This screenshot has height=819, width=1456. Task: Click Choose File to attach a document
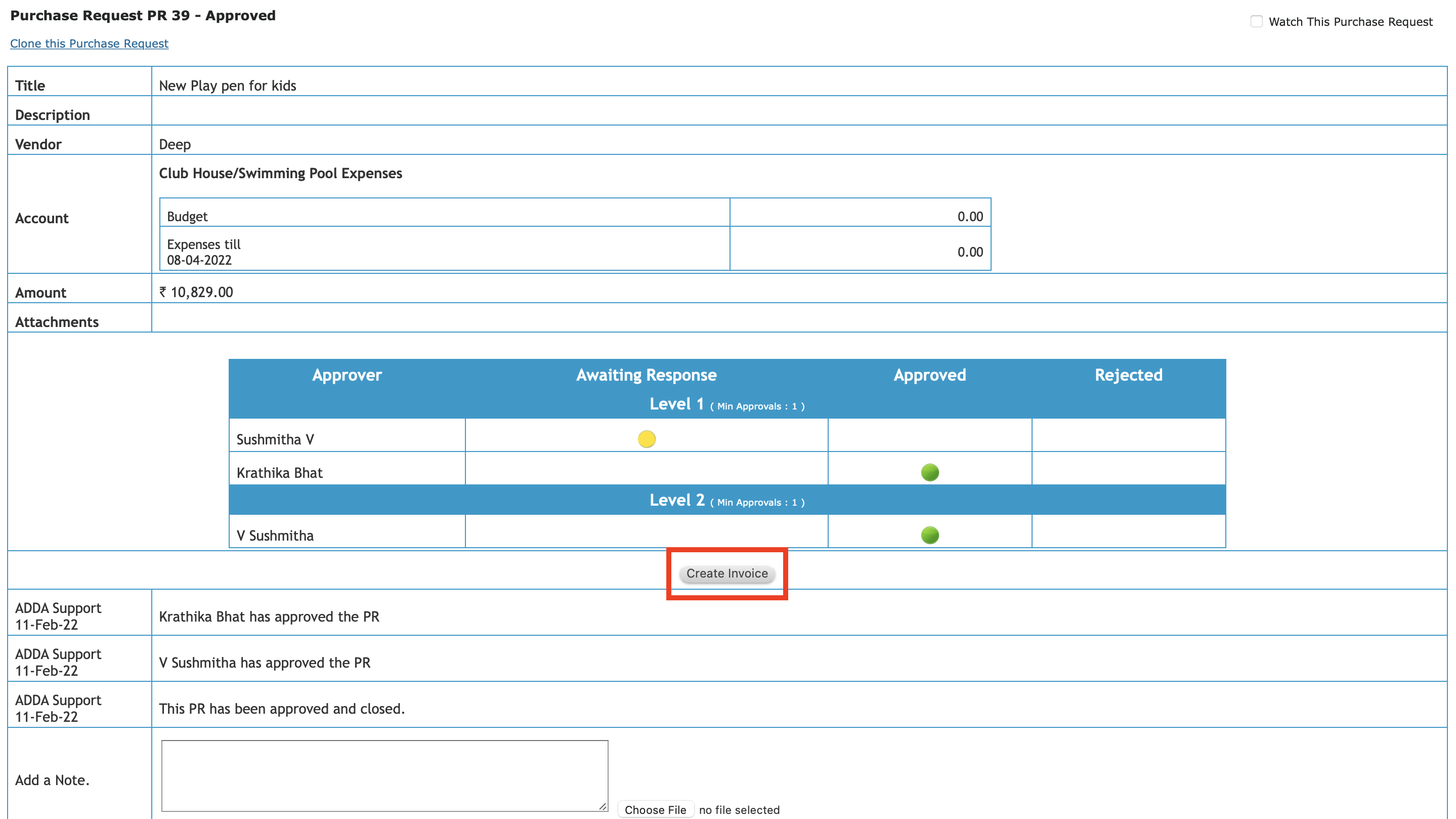pyautogui.click(x=655, y=809)
